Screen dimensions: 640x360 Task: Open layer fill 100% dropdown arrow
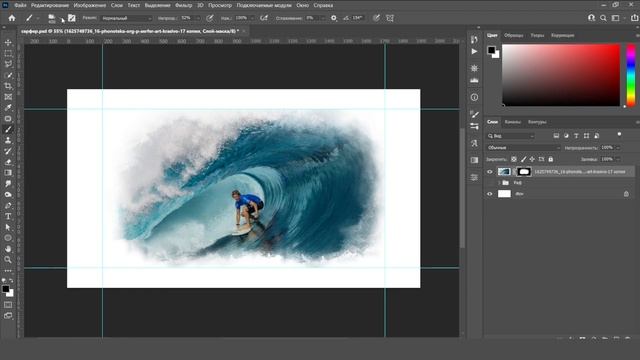pyautogui.click(x=618, y=159)
